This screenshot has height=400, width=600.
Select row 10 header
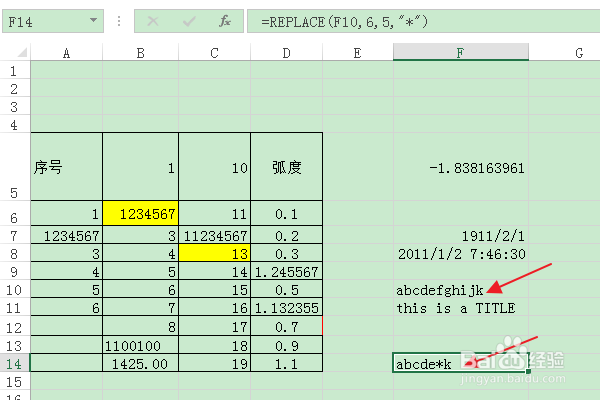[x=15, y=289]
